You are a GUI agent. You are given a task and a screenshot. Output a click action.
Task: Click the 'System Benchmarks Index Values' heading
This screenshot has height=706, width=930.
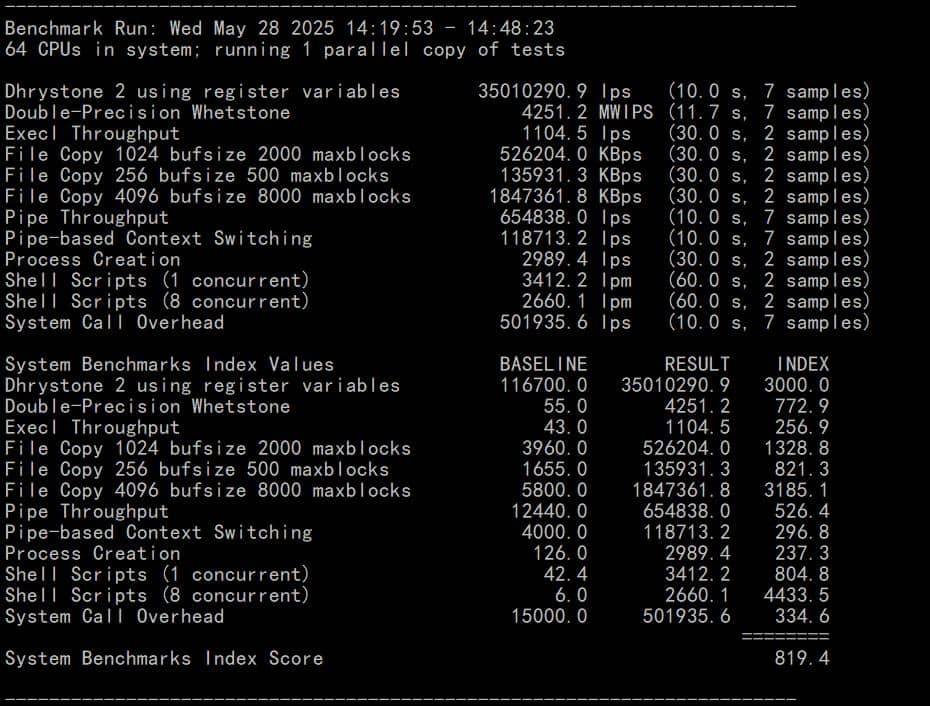point(169,364)
